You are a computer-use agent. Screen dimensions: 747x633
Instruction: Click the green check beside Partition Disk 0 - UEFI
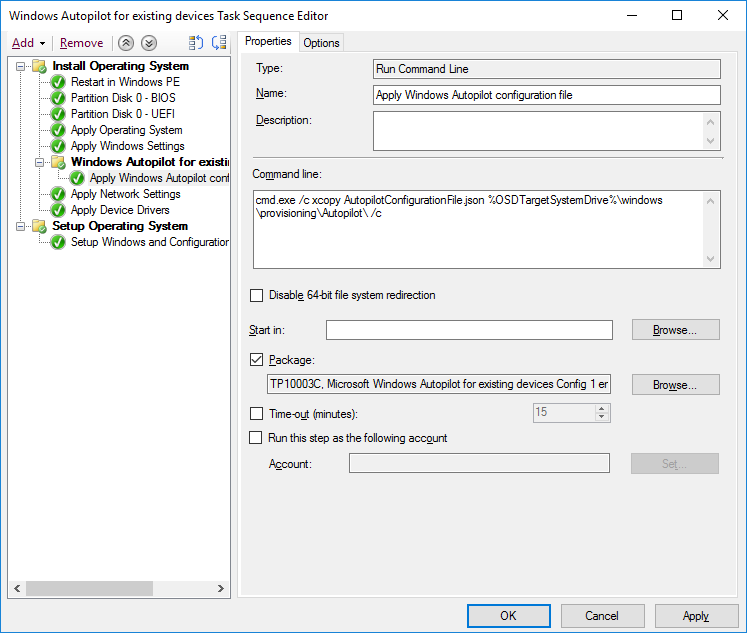click(x=58, y=114)
